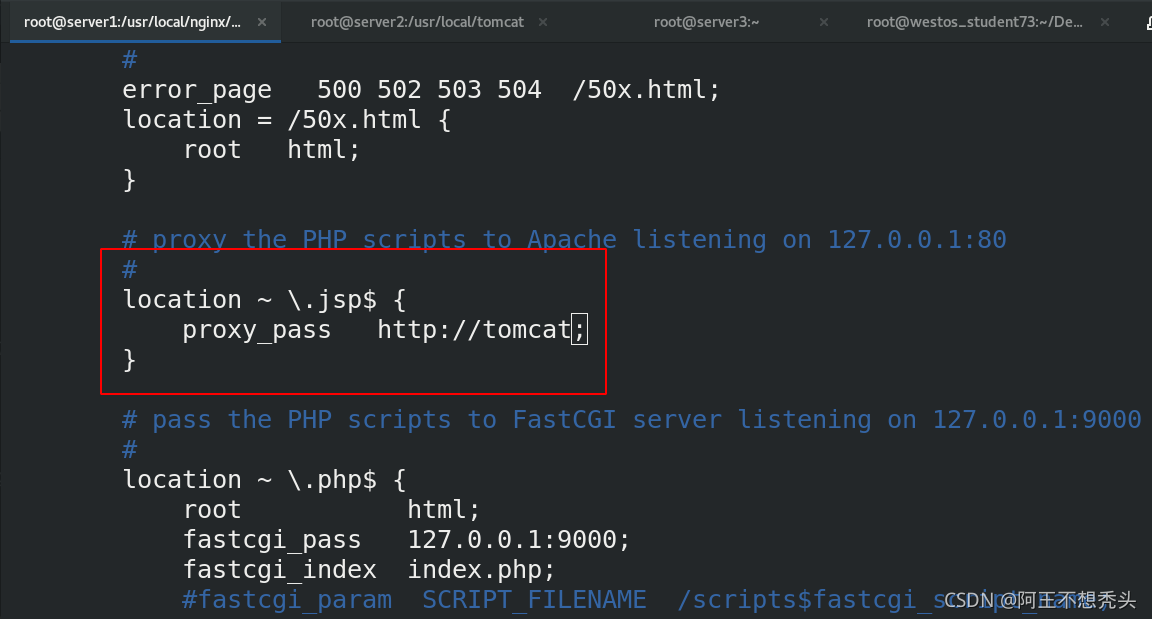This screenshot has height=619, width=1152.
Task: Click the 'root html;' line under 50x location
Action: pos(271,150)
